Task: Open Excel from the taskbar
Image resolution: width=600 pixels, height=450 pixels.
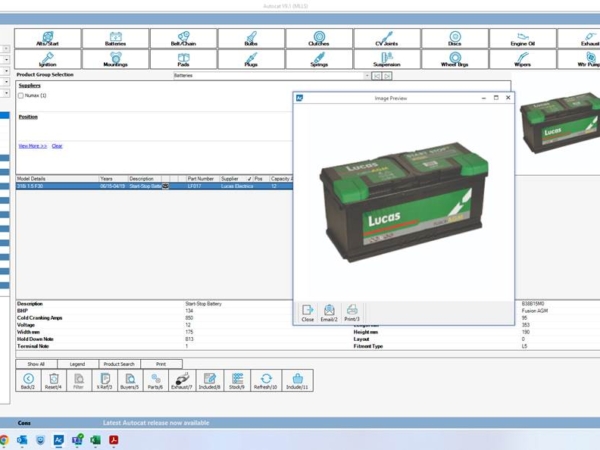Action: 95,440
